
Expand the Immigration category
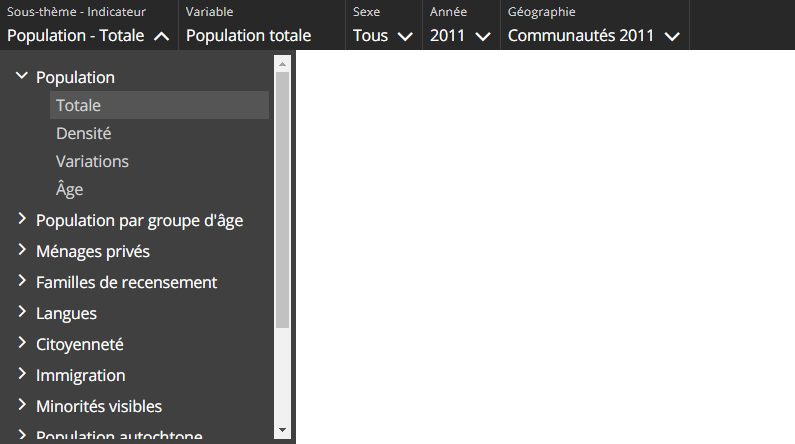(22, 375)
